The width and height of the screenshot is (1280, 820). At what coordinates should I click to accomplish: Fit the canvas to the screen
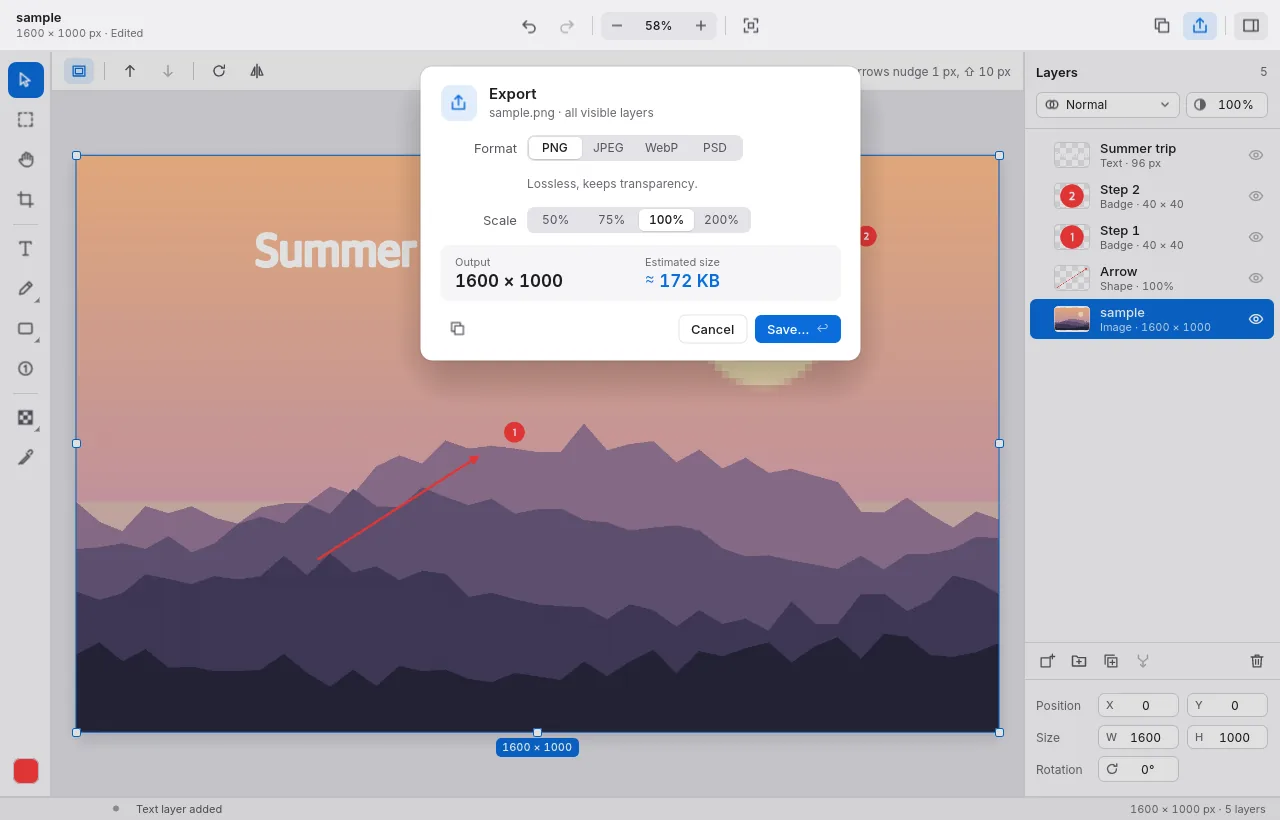point(751,26)
